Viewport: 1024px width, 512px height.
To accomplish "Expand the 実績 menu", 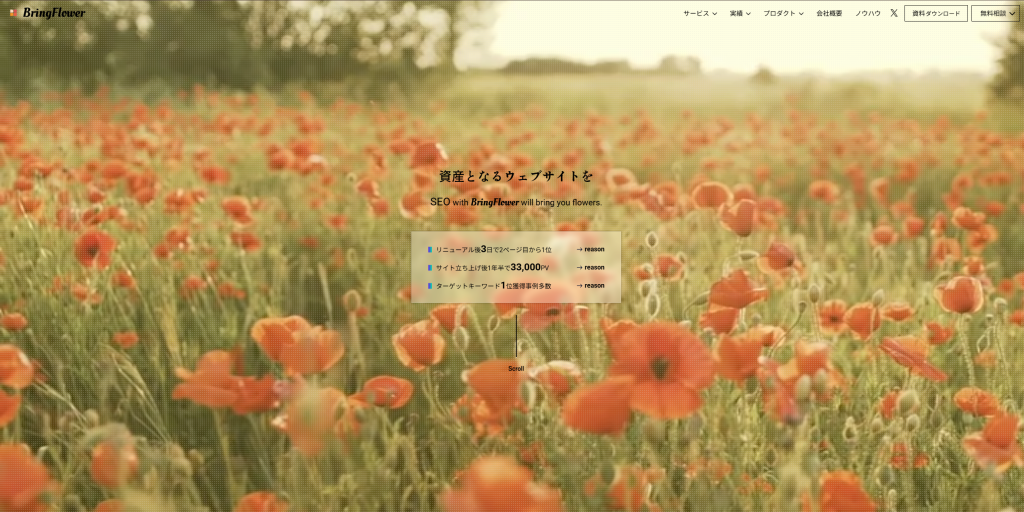I will (740, 13).
